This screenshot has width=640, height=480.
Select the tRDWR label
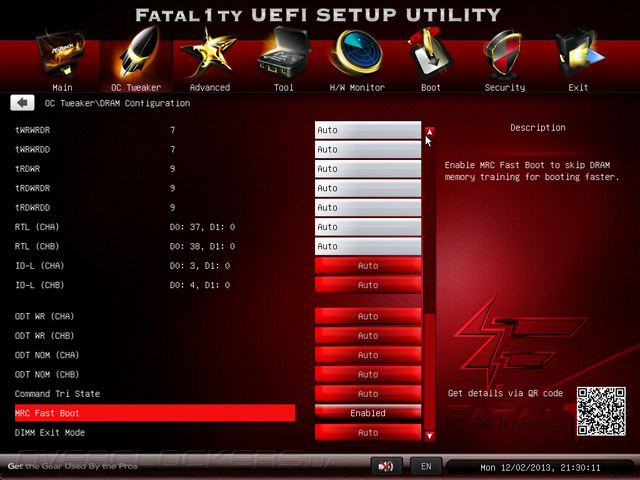[27, 169]
